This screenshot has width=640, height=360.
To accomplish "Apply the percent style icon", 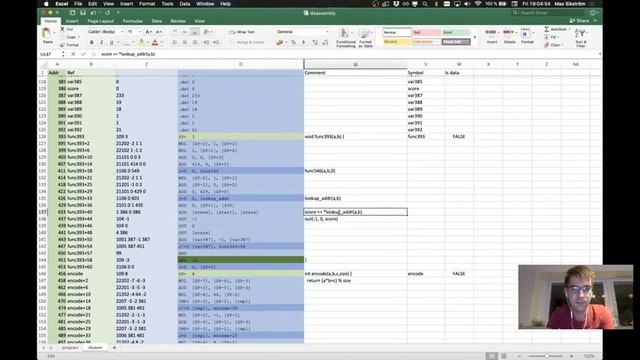I will pos(293,42).
